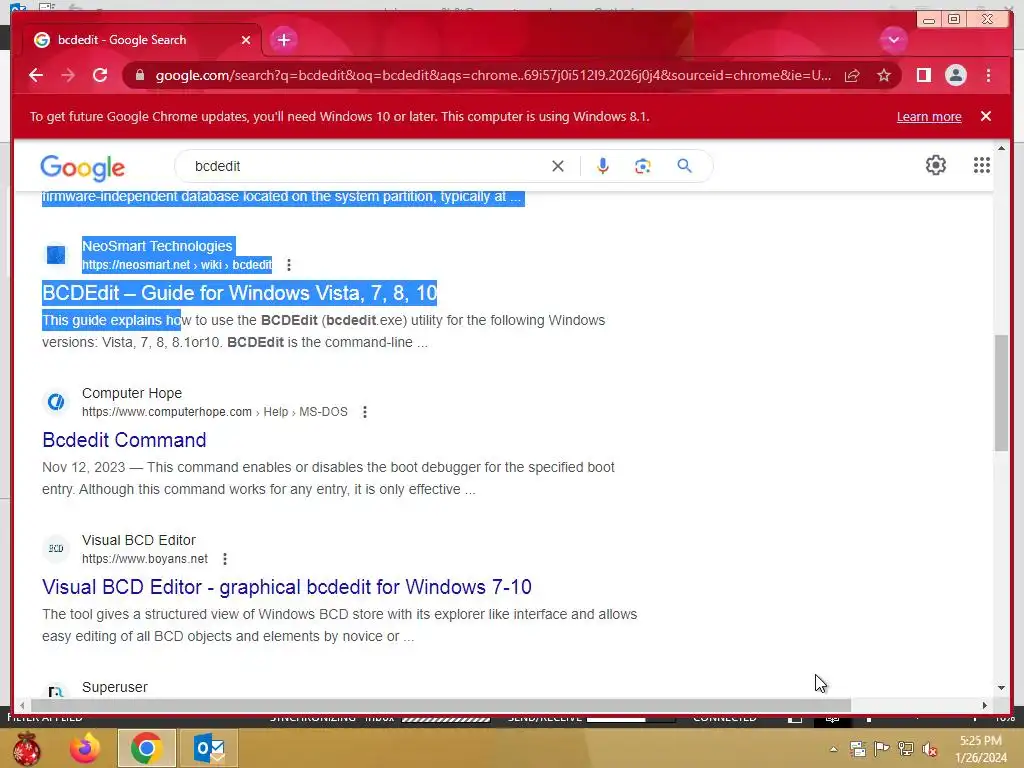Open the Learn more link
1024x768 pixels.
(929, 117)
